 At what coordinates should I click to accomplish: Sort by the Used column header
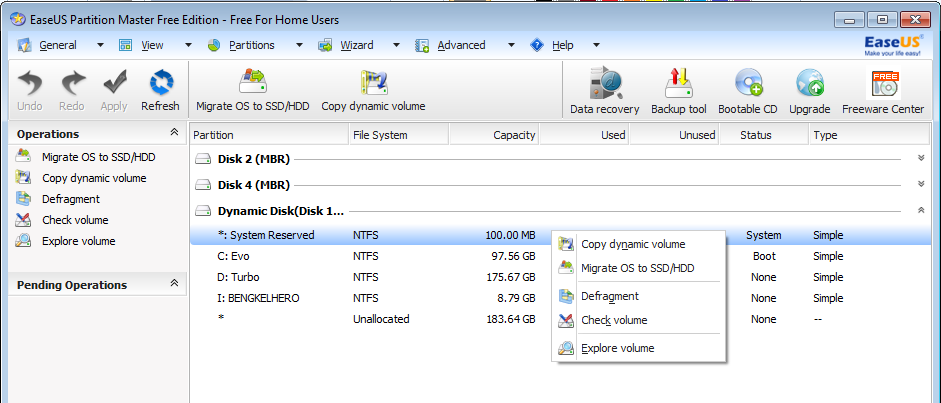point(584,135)
